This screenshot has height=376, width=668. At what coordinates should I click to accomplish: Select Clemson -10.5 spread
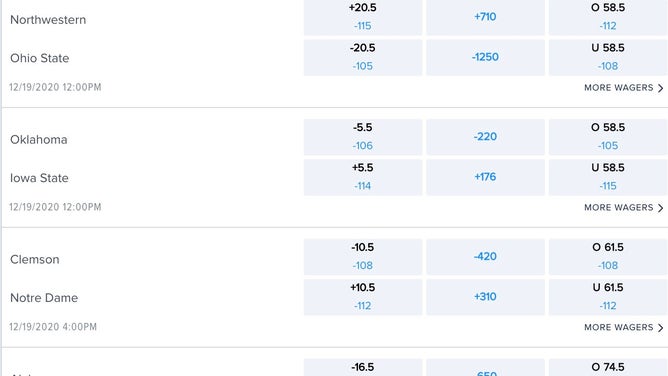[x=363, y=257]
